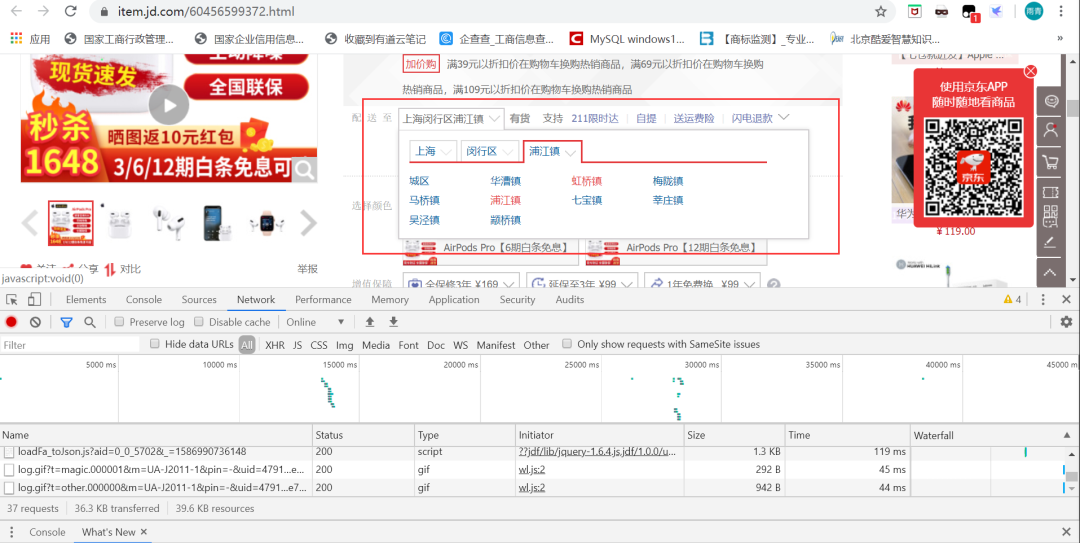Check Hide data URLs
Screen dimensions: 1080x543
point(155,344)
